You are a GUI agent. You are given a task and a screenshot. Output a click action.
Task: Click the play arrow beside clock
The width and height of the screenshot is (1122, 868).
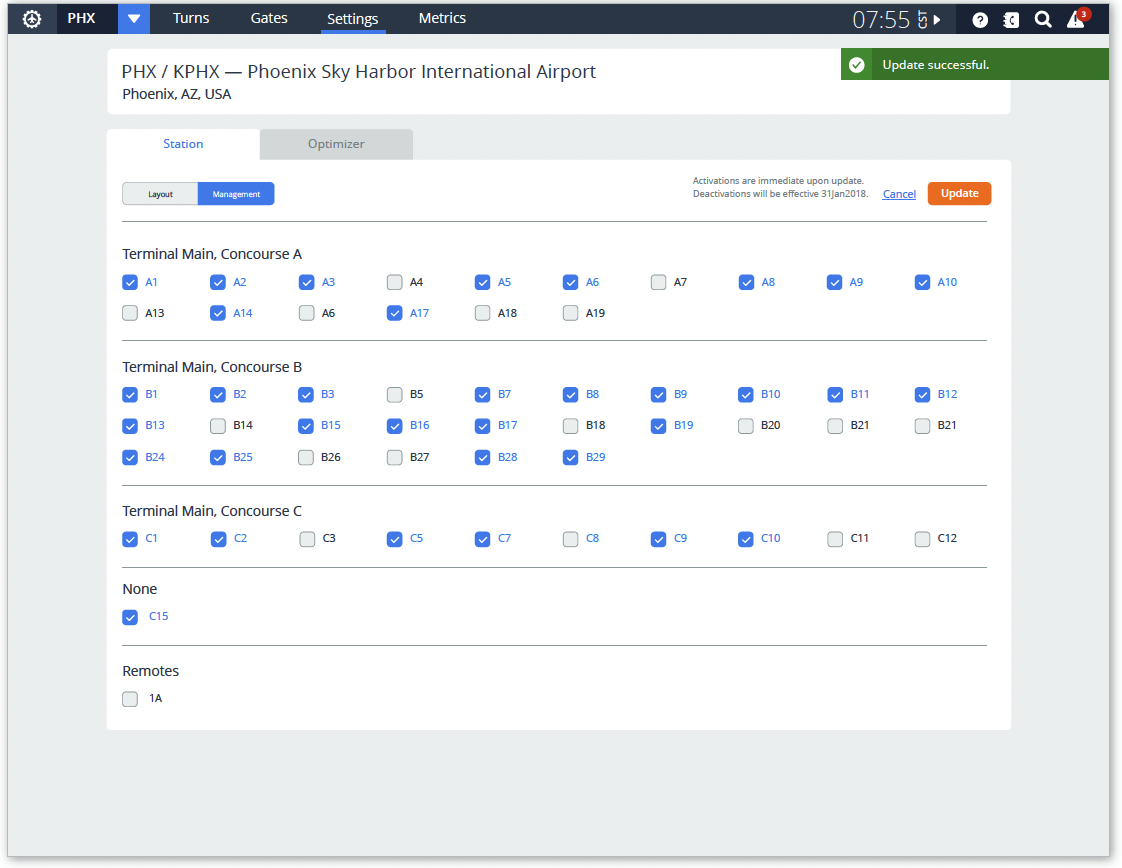(x=937, y=20)
